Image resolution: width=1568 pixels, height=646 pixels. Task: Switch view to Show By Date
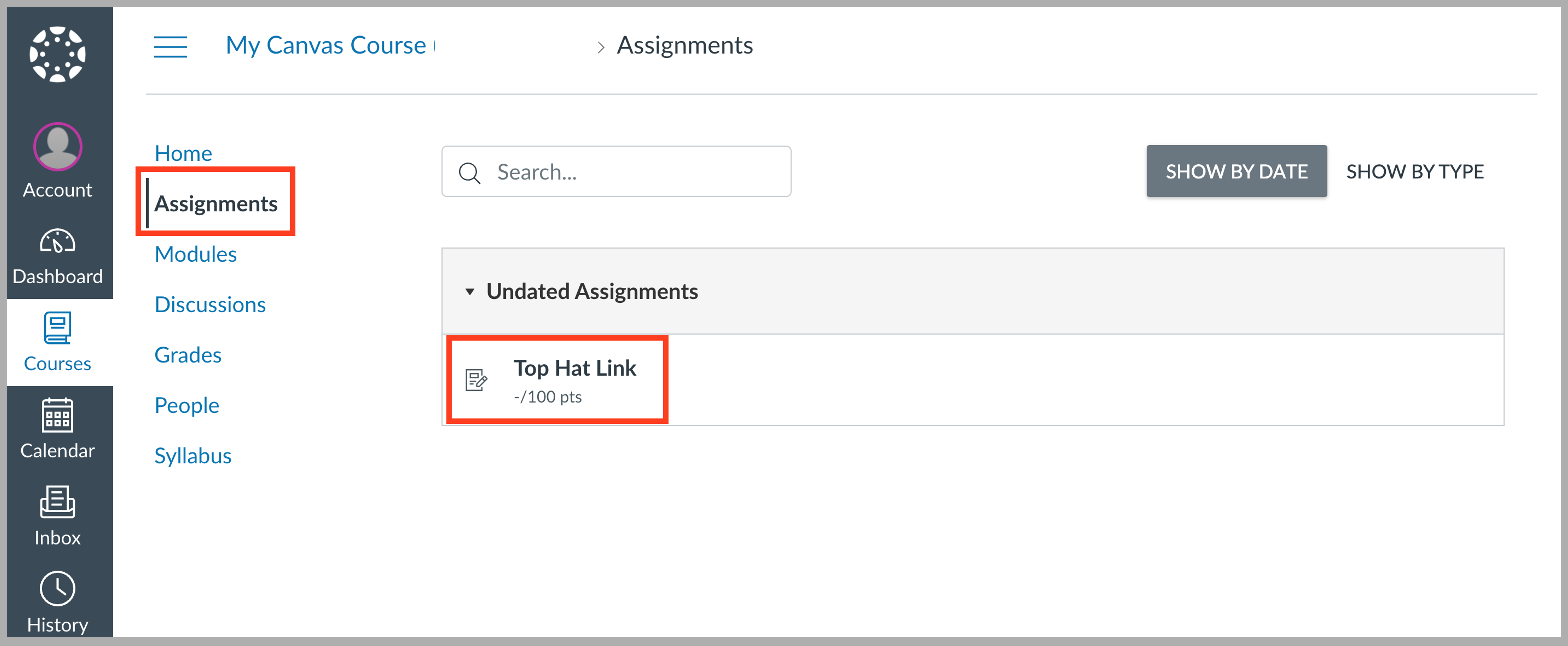(x=1236, y=171)
